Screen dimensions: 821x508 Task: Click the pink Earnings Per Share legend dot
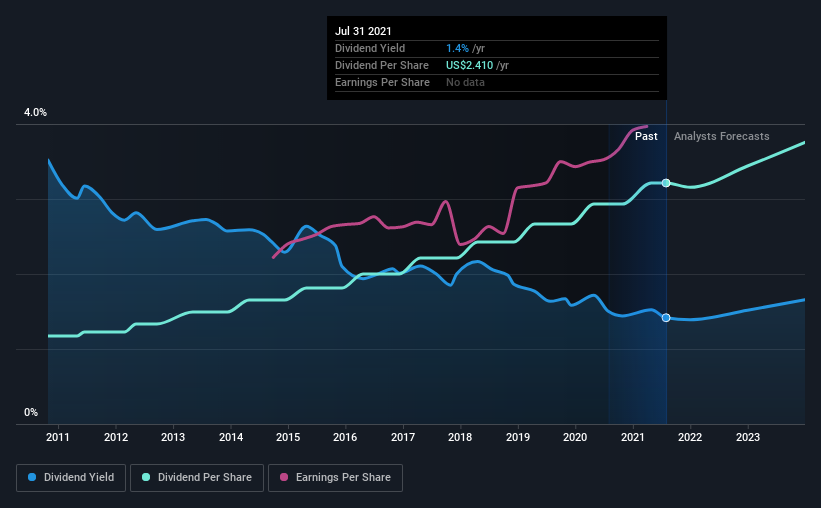click(x=284, y=477)
